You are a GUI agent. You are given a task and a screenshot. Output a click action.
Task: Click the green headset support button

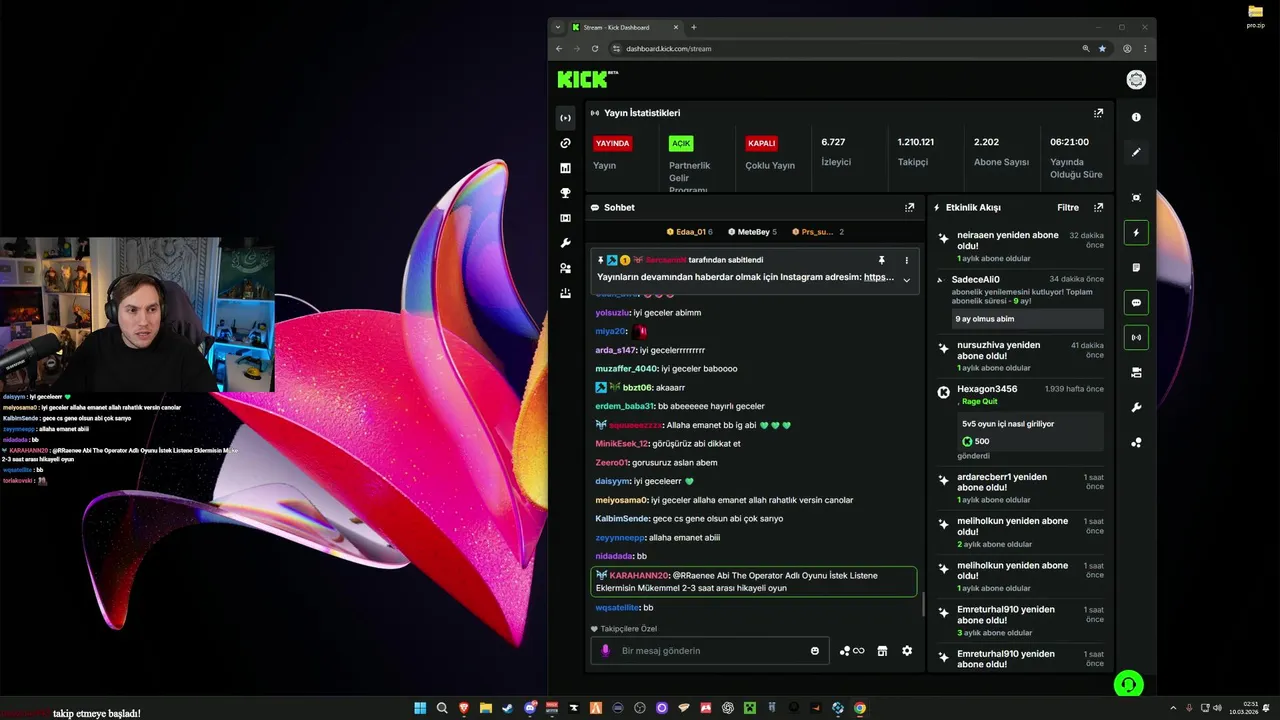tap(1128, 684)
